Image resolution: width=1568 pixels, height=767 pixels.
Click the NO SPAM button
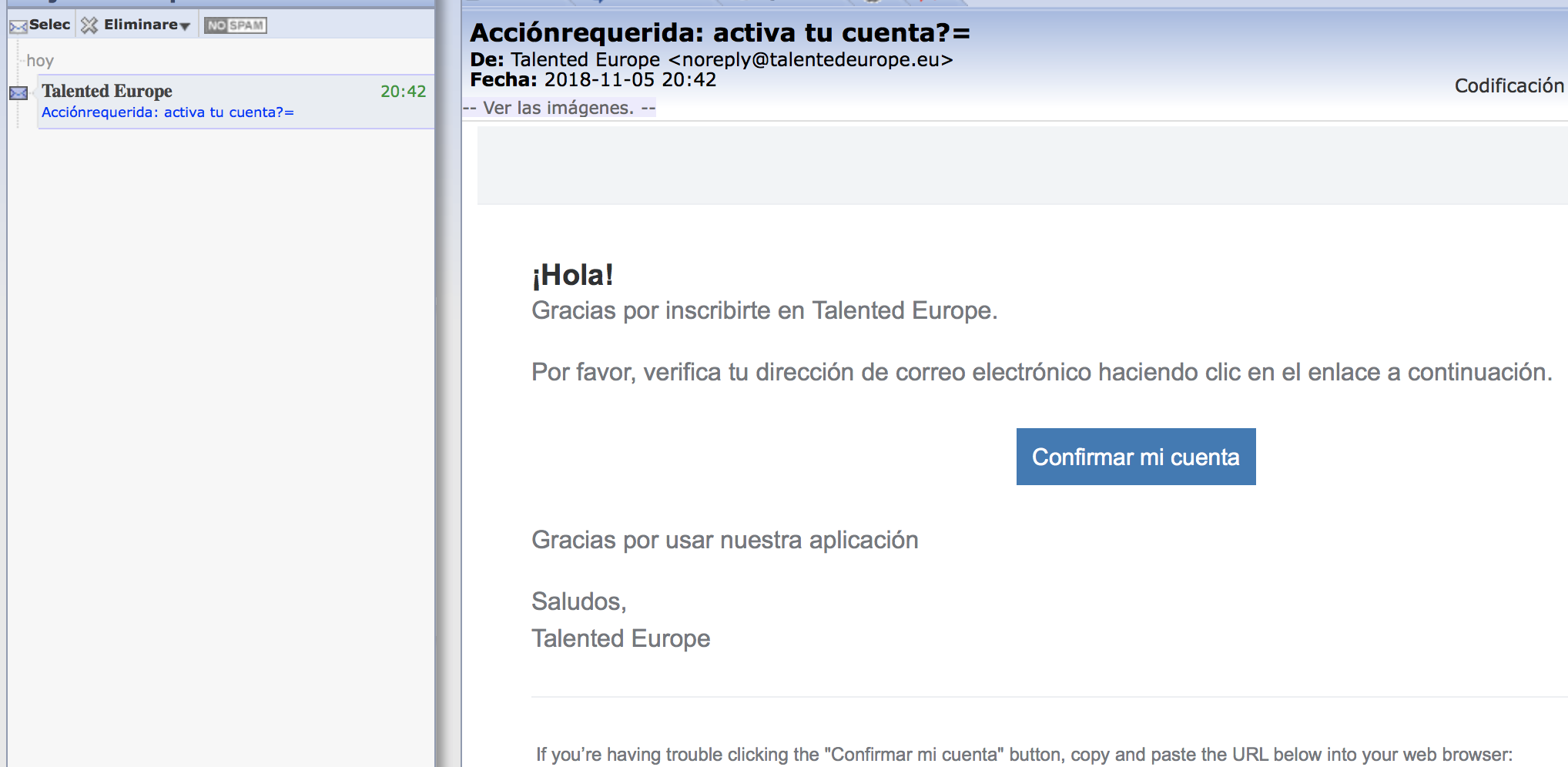point(236,25)
